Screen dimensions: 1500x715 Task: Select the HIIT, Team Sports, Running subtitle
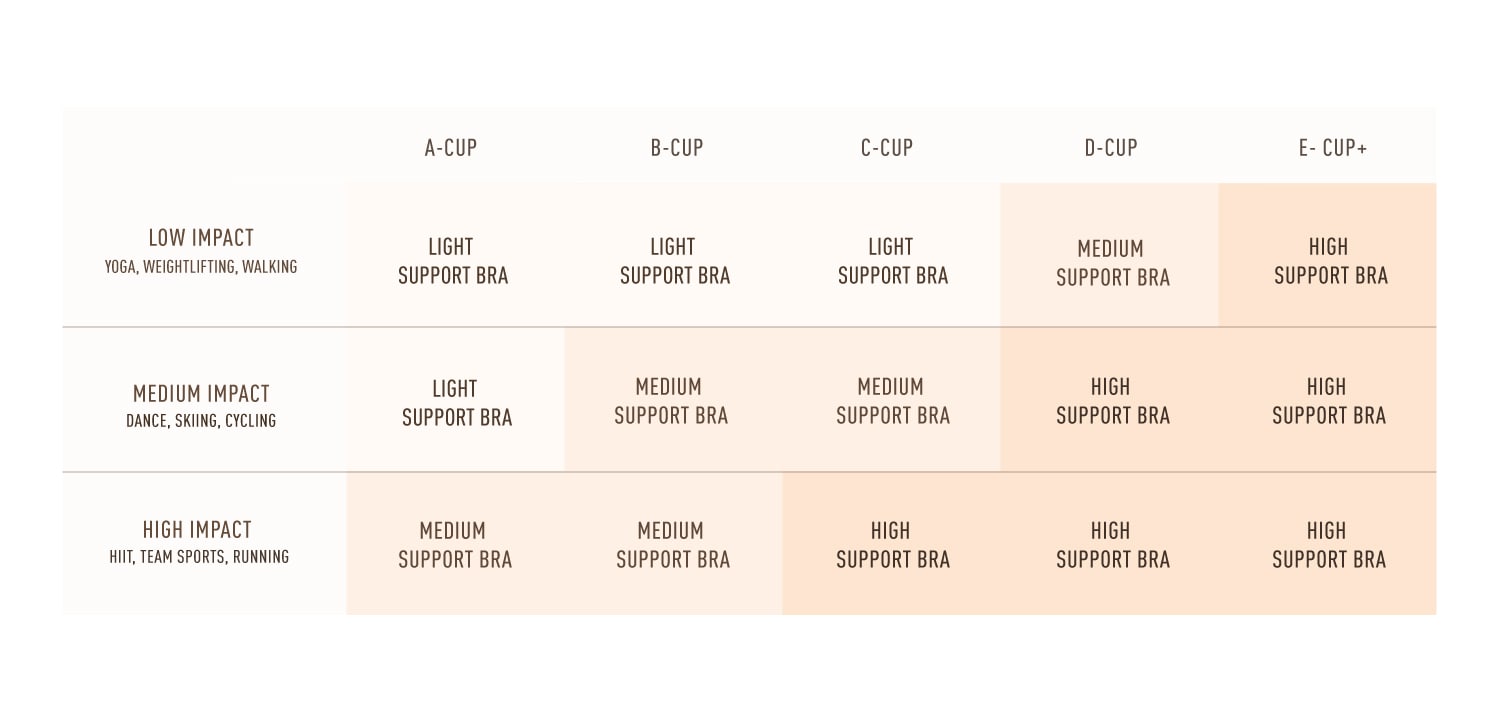coord(199,557)
